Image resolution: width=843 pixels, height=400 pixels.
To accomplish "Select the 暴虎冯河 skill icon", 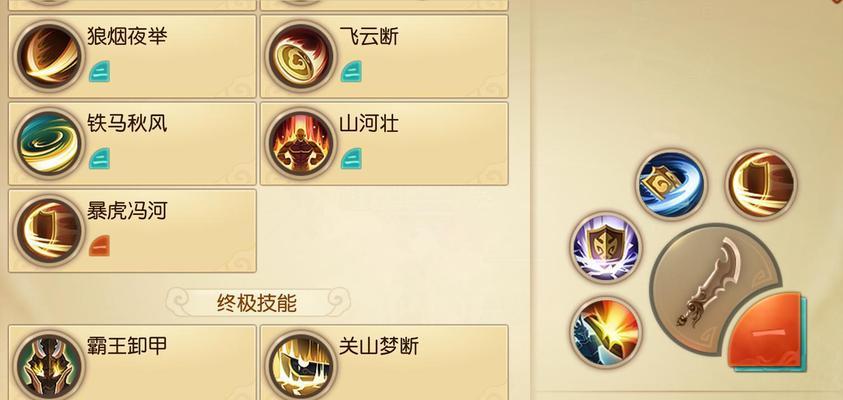I will point(49,230).
